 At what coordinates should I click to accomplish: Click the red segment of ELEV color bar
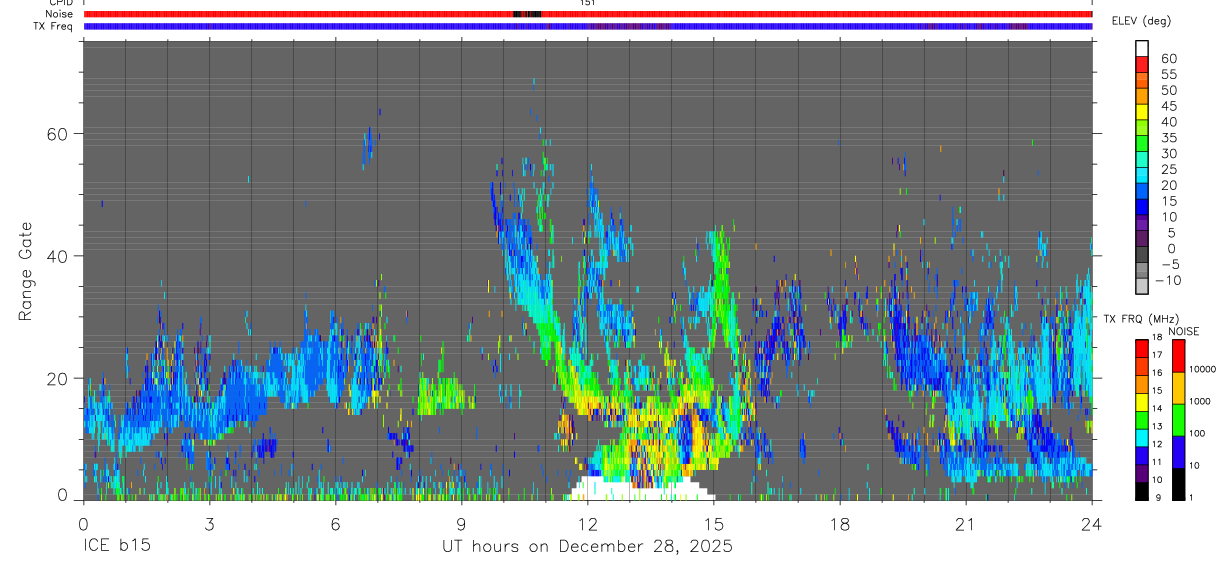(x=1142, y=64)
